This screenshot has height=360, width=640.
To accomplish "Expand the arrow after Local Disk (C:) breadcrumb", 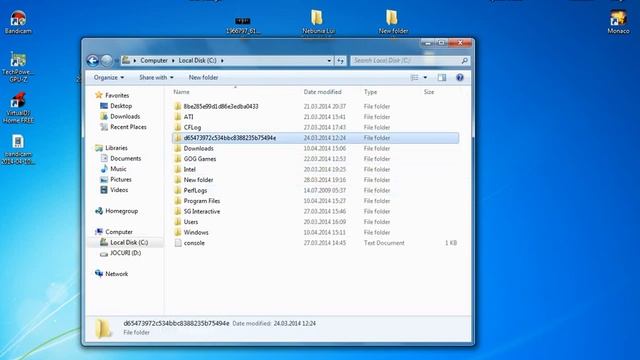I will coord(222,60).
